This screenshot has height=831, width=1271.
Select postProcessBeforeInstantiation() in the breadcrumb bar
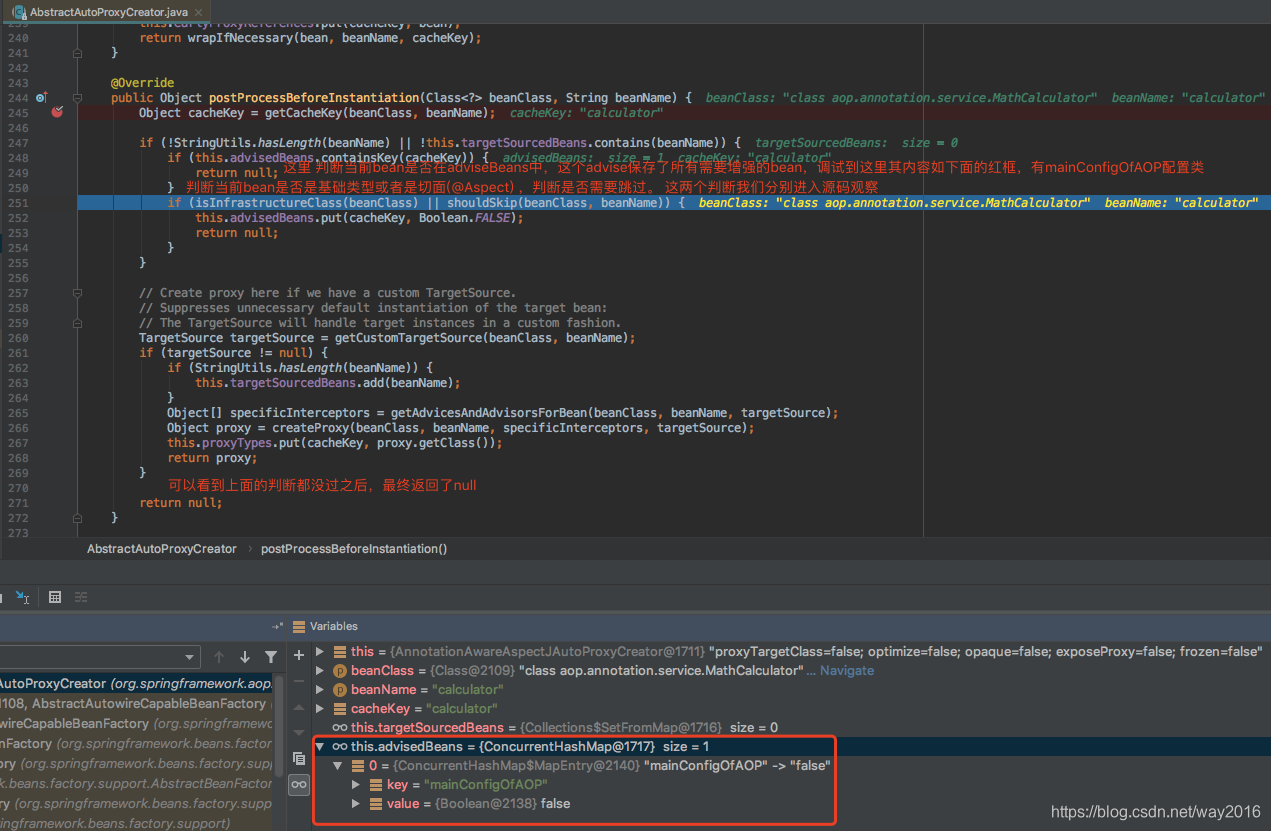tap(354, 549)
